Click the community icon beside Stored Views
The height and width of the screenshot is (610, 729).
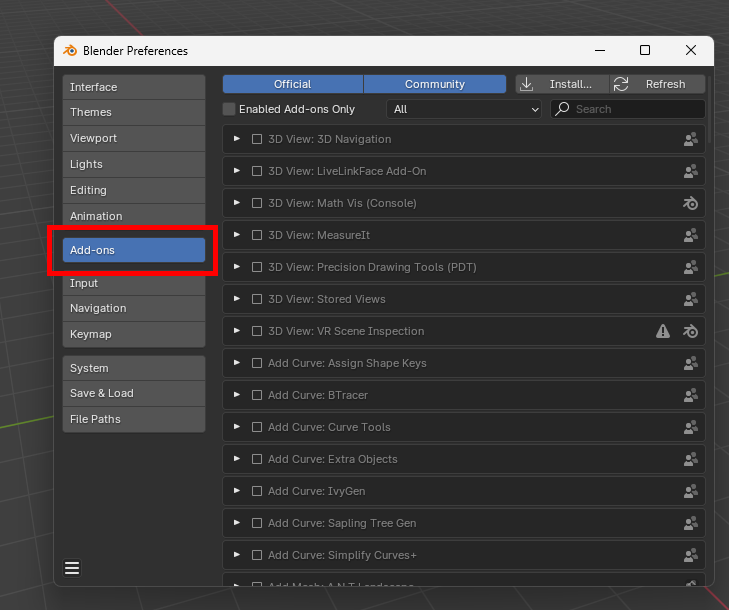(690, 299)
